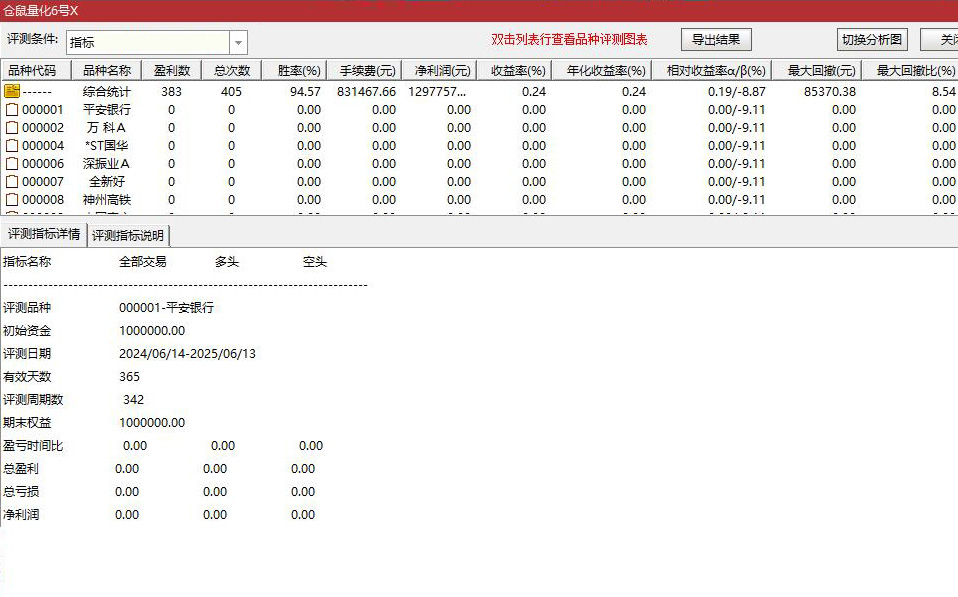
Task: Select the 平安银行 result row
Action: point(110,109)
